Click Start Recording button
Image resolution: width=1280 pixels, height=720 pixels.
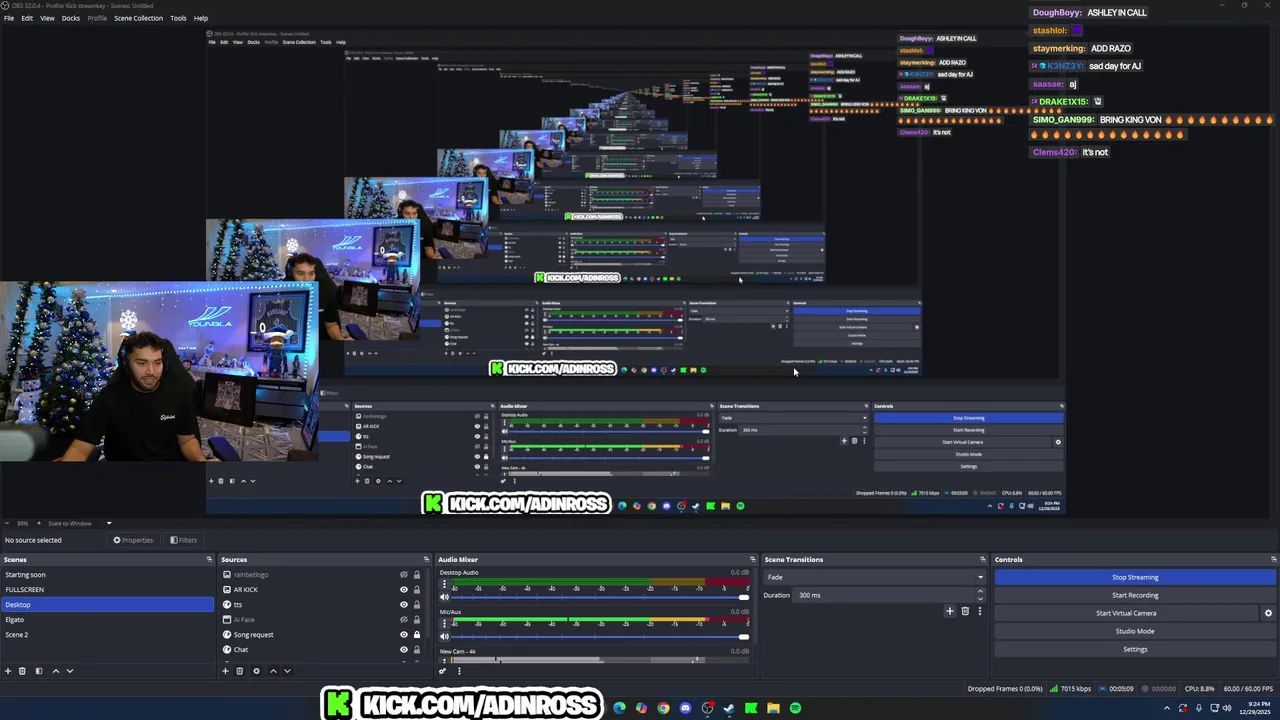pyautogui.click(x=1135, y=595)
